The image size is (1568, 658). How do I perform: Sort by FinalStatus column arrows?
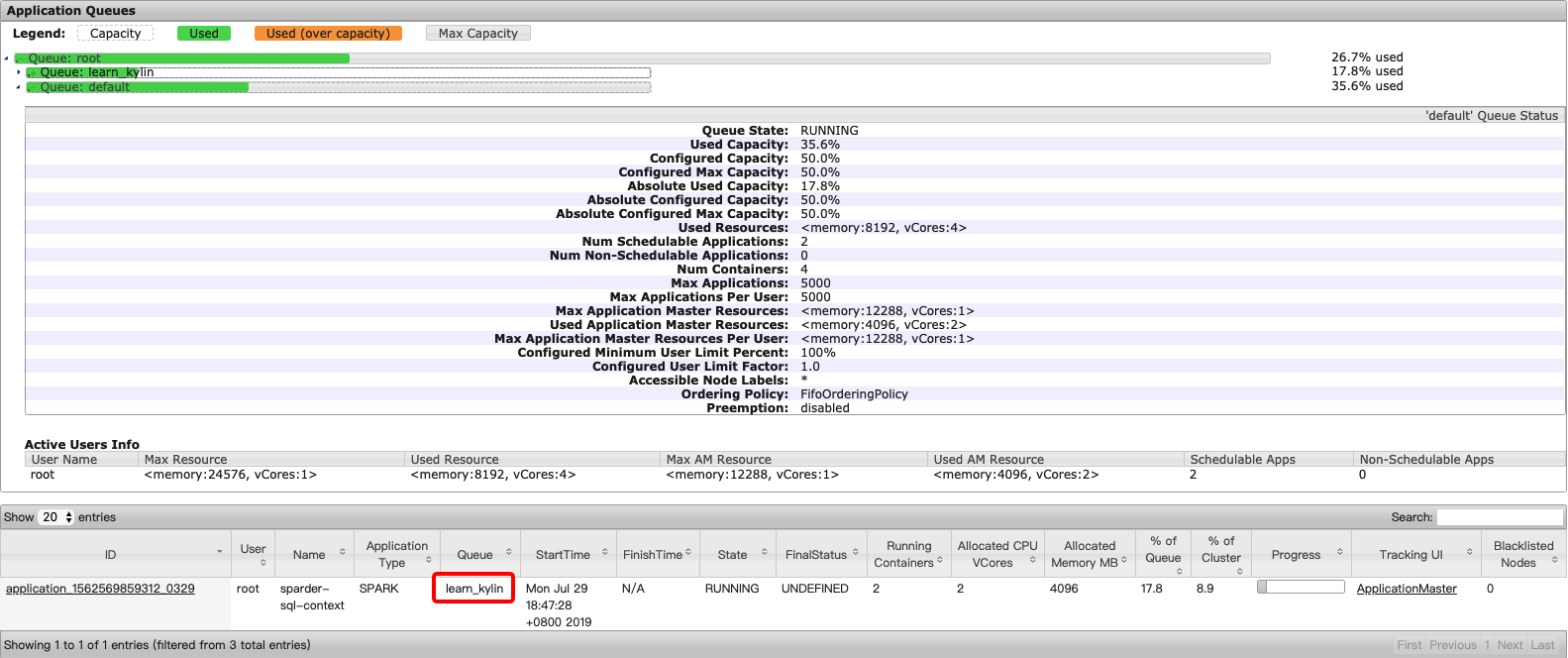point(856,552)
